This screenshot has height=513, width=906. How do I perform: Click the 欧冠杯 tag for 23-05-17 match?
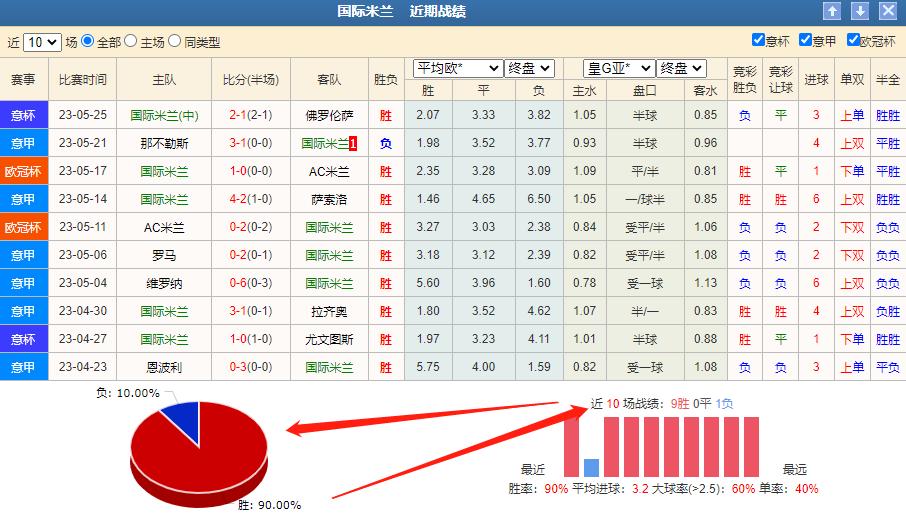point(24,171)
